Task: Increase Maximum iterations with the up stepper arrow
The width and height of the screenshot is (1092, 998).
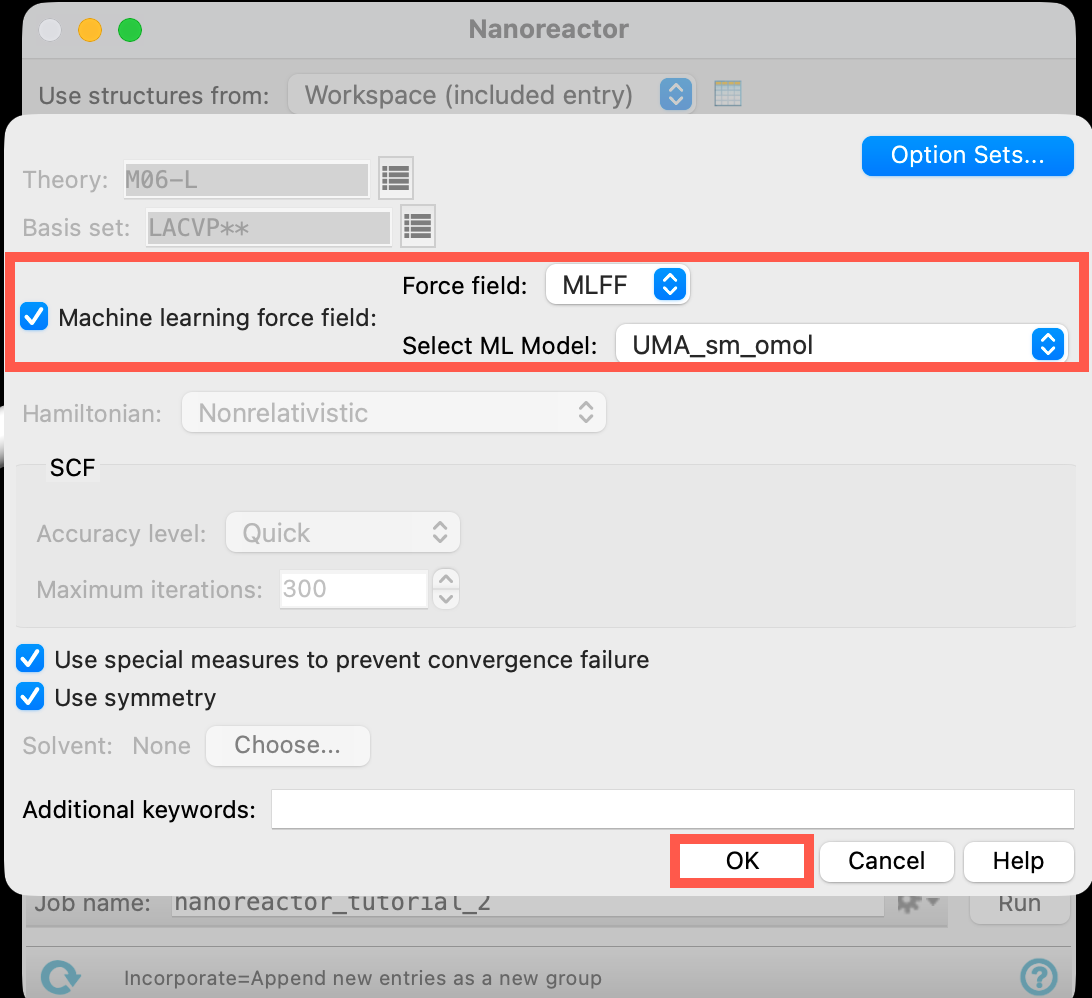Action: pyautogui.click(x=446, y=579)
